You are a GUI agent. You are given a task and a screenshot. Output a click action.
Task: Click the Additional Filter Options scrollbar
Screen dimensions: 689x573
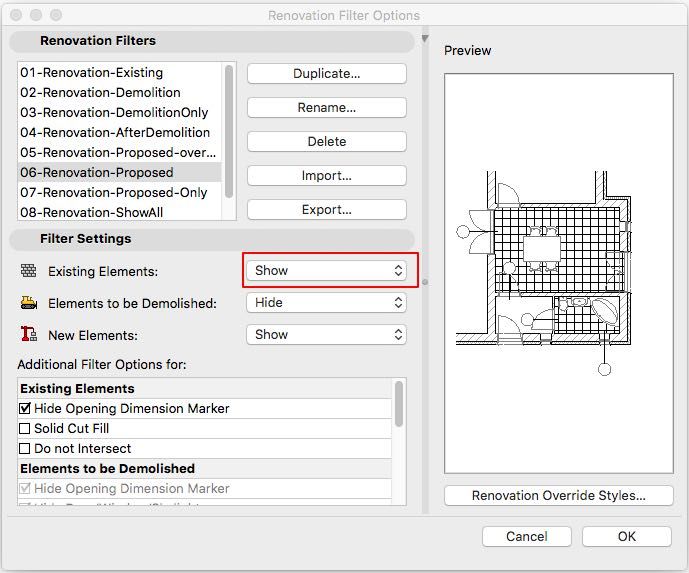[x=399, y=404]
